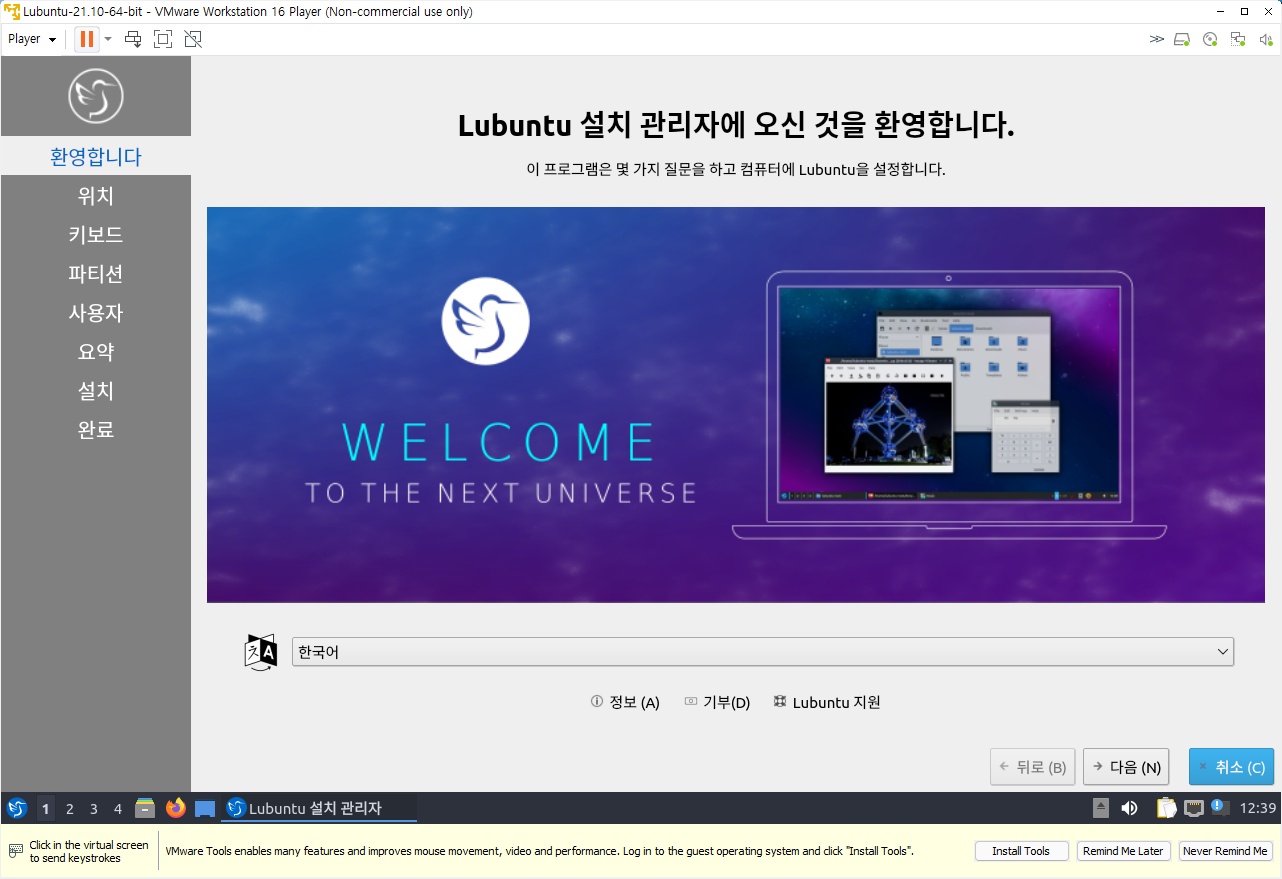
Task: Select the 파티션 step in sidebar
Action: [x=96, y=274]
